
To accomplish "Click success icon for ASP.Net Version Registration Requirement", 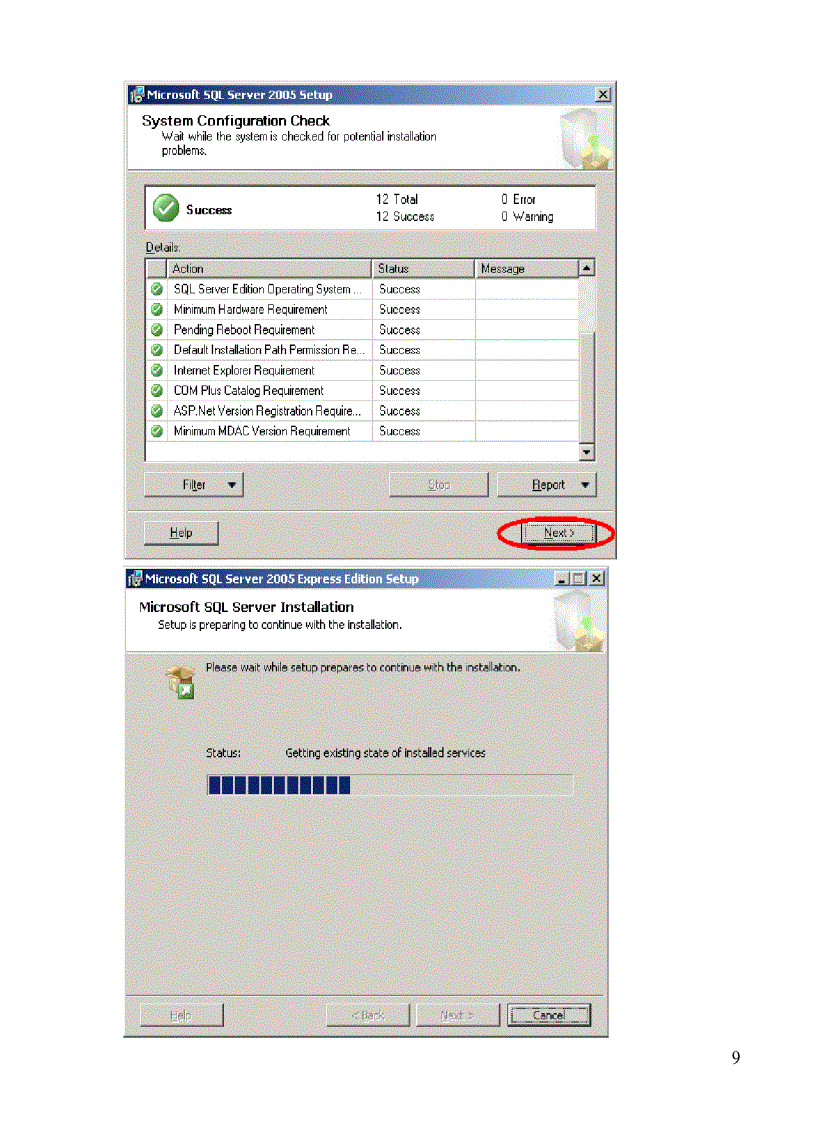I will pos(156,410).
